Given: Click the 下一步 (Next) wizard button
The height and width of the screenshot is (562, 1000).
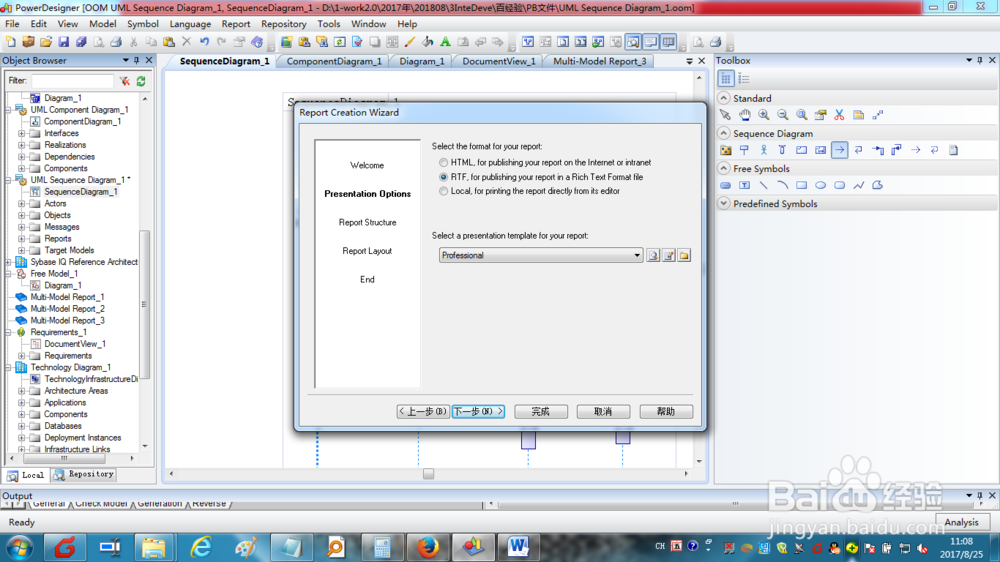Looking at the screenshot, I should (478, 411).
